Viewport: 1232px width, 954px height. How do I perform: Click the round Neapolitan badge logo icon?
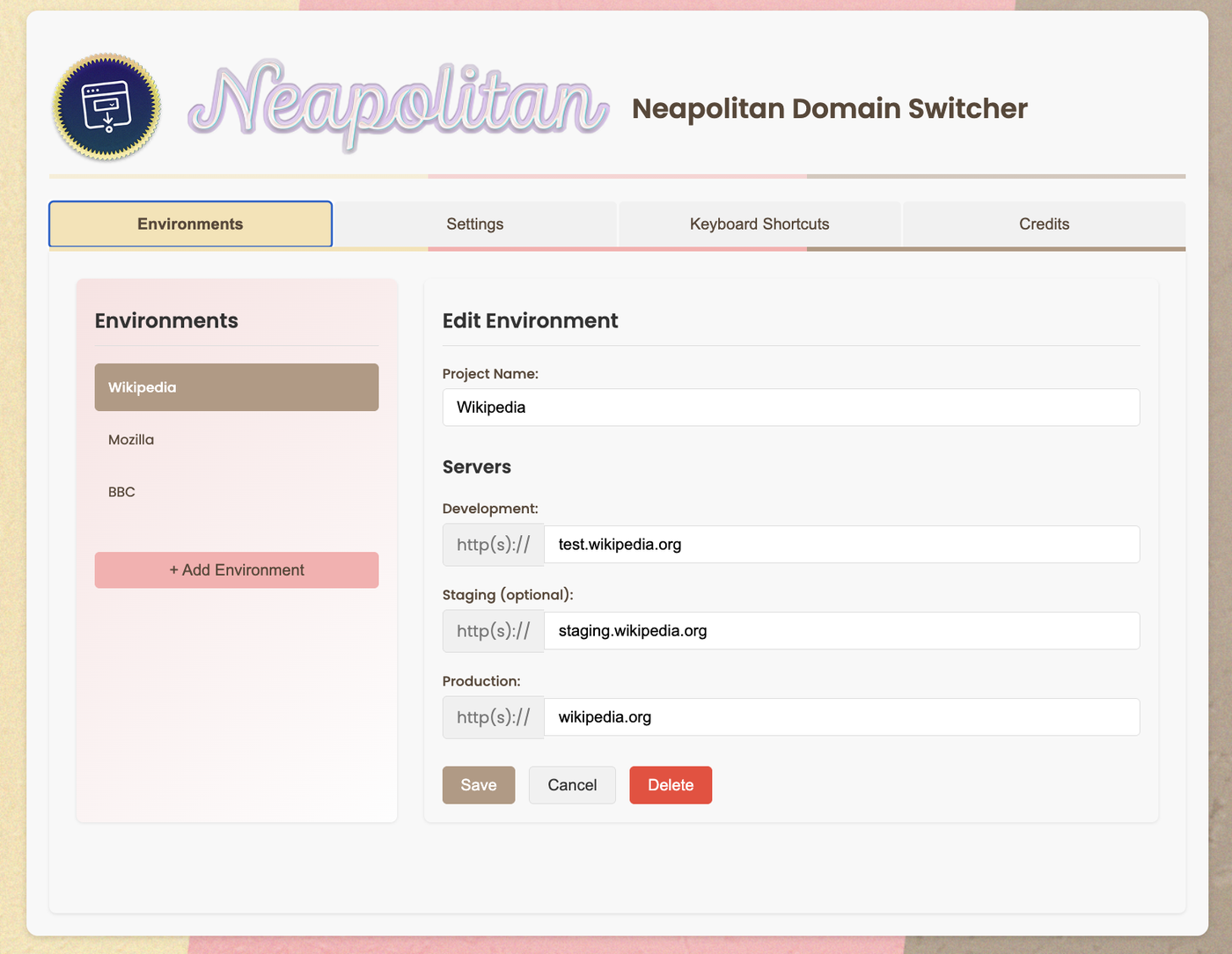point(106,106)
